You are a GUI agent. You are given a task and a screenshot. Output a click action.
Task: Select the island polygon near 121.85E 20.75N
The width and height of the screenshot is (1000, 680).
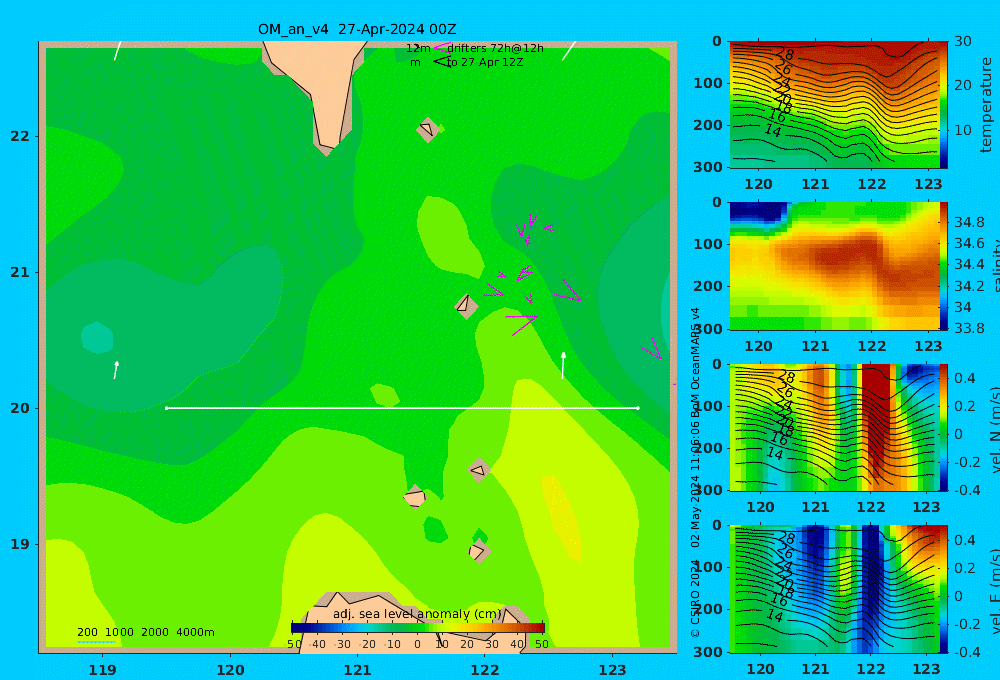coord(466,306)
